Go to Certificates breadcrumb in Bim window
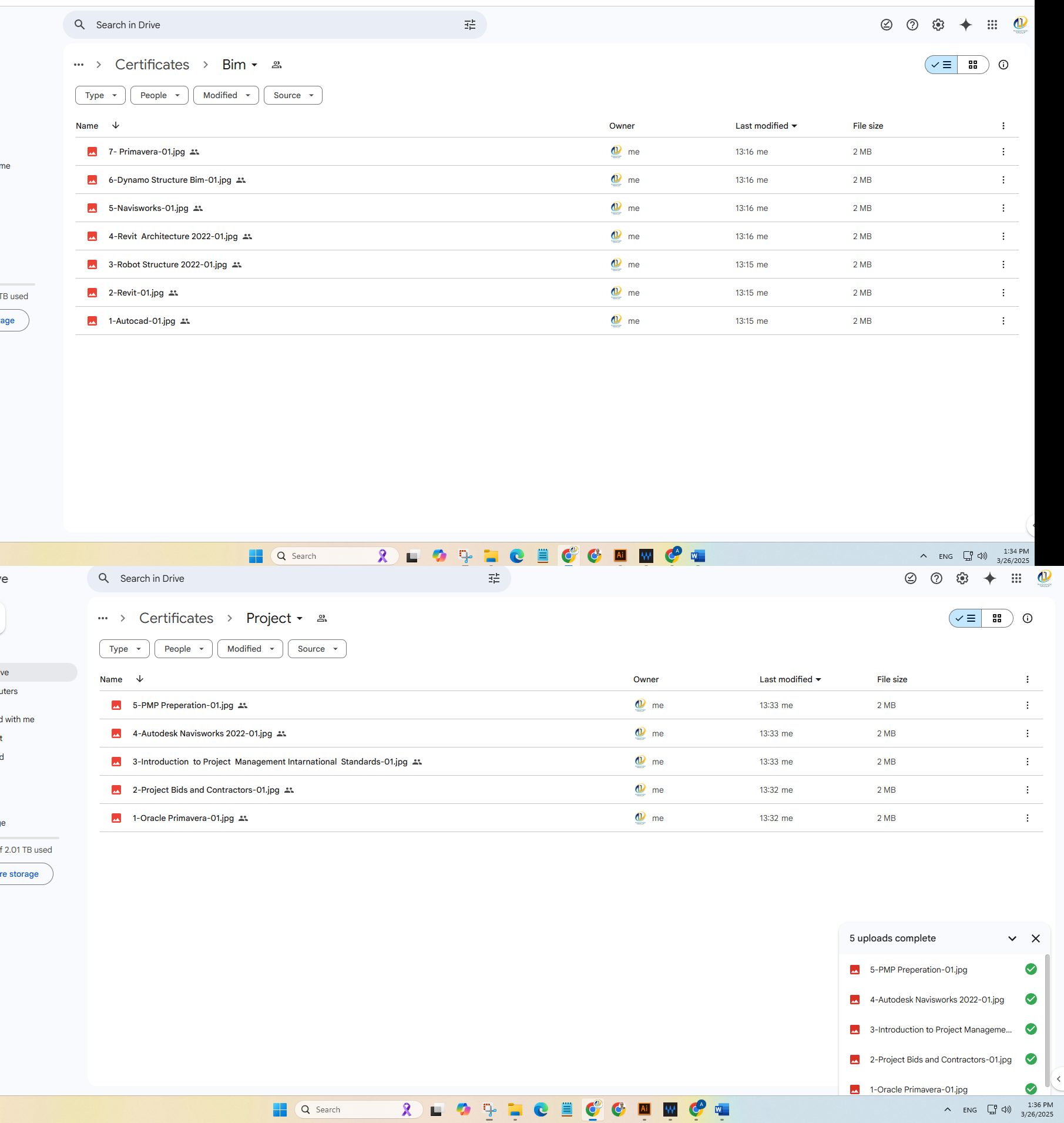The height and width of the screenshot is (1123, 1064). 152,65
